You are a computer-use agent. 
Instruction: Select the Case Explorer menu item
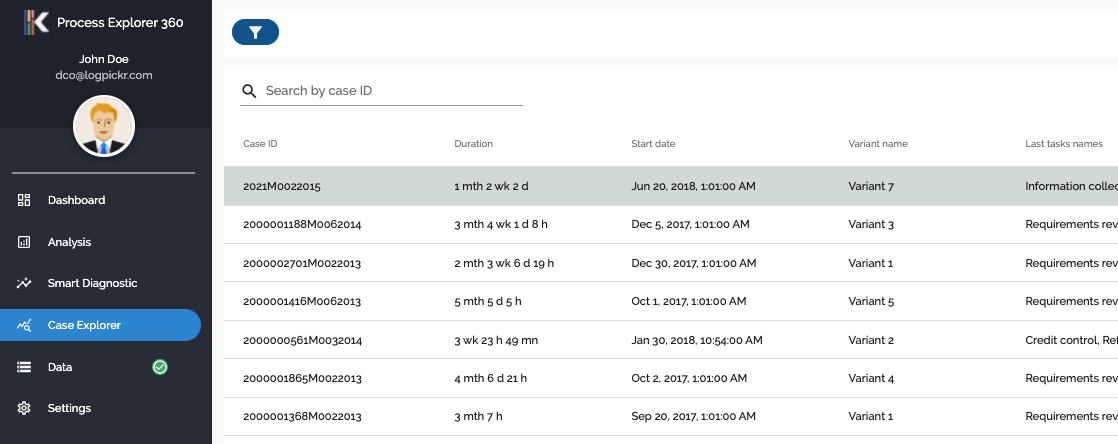[x=101, y=325]
